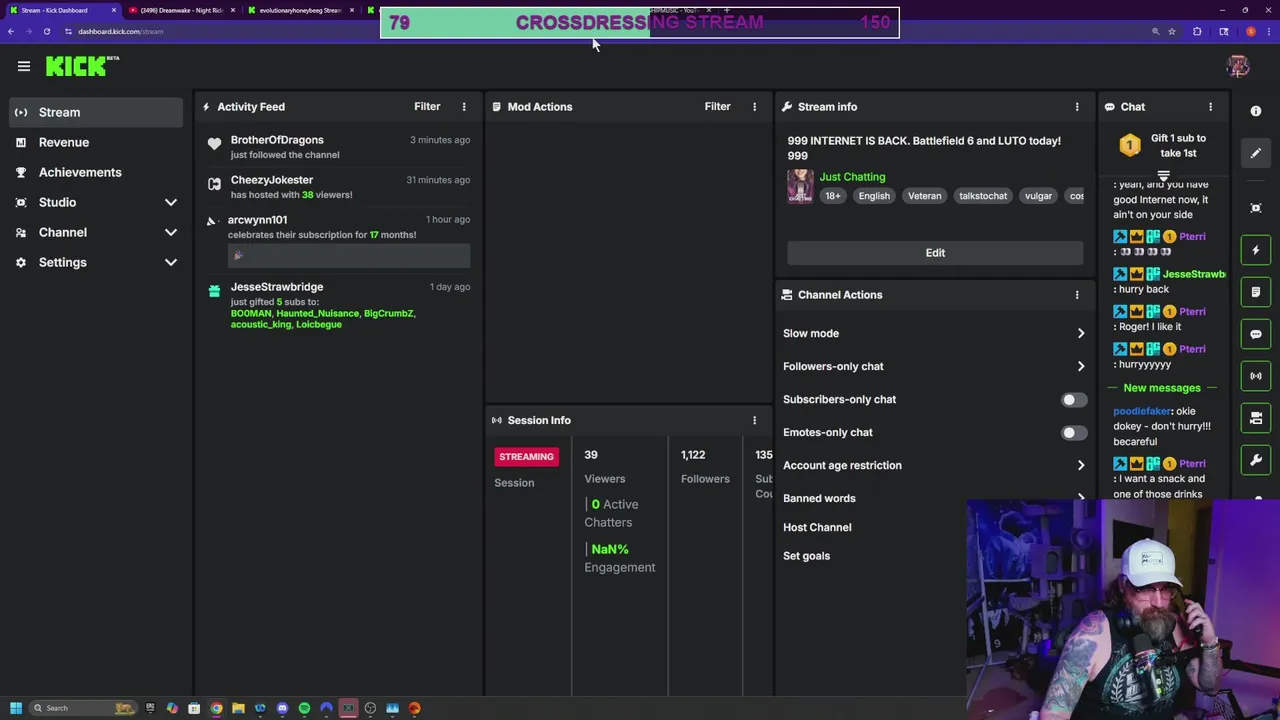The height and width of the screenshot is (720, 1280).
Task: Switch to evolutionaryhoneybeeg Stream browser tab
Action: point(300,10)
